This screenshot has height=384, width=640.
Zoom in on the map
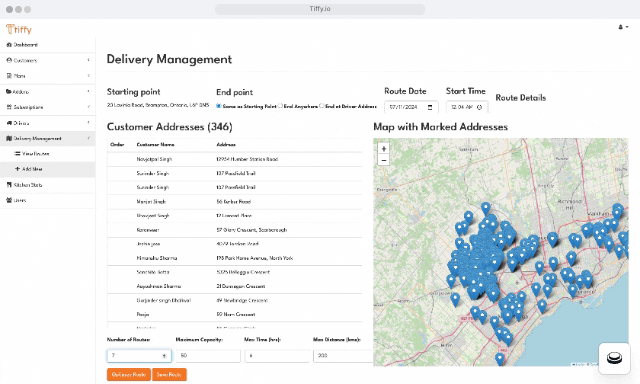[x=383, y=149]
